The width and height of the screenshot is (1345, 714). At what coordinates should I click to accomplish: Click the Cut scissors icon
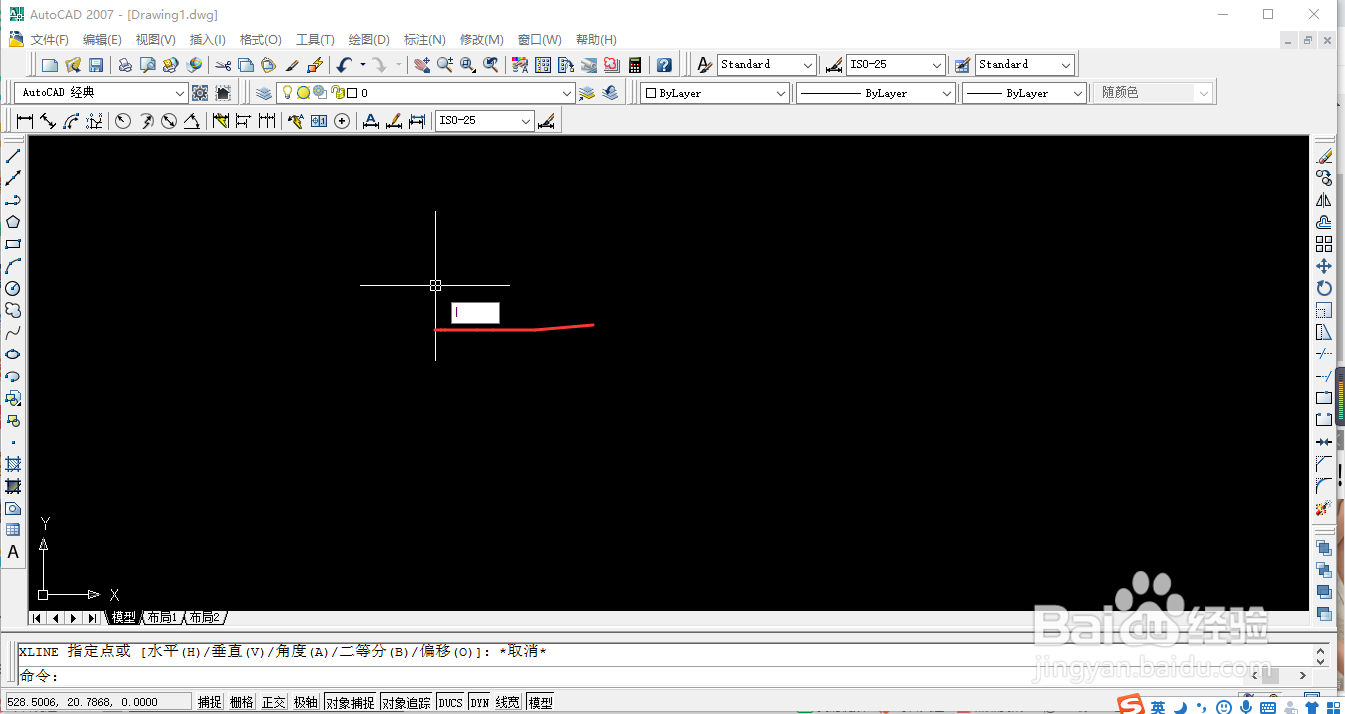point(223,65)
